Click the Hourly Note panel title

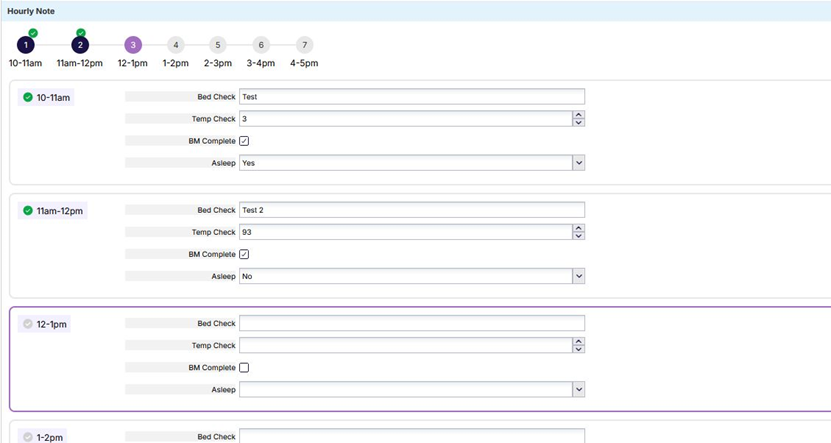point(31,11)
